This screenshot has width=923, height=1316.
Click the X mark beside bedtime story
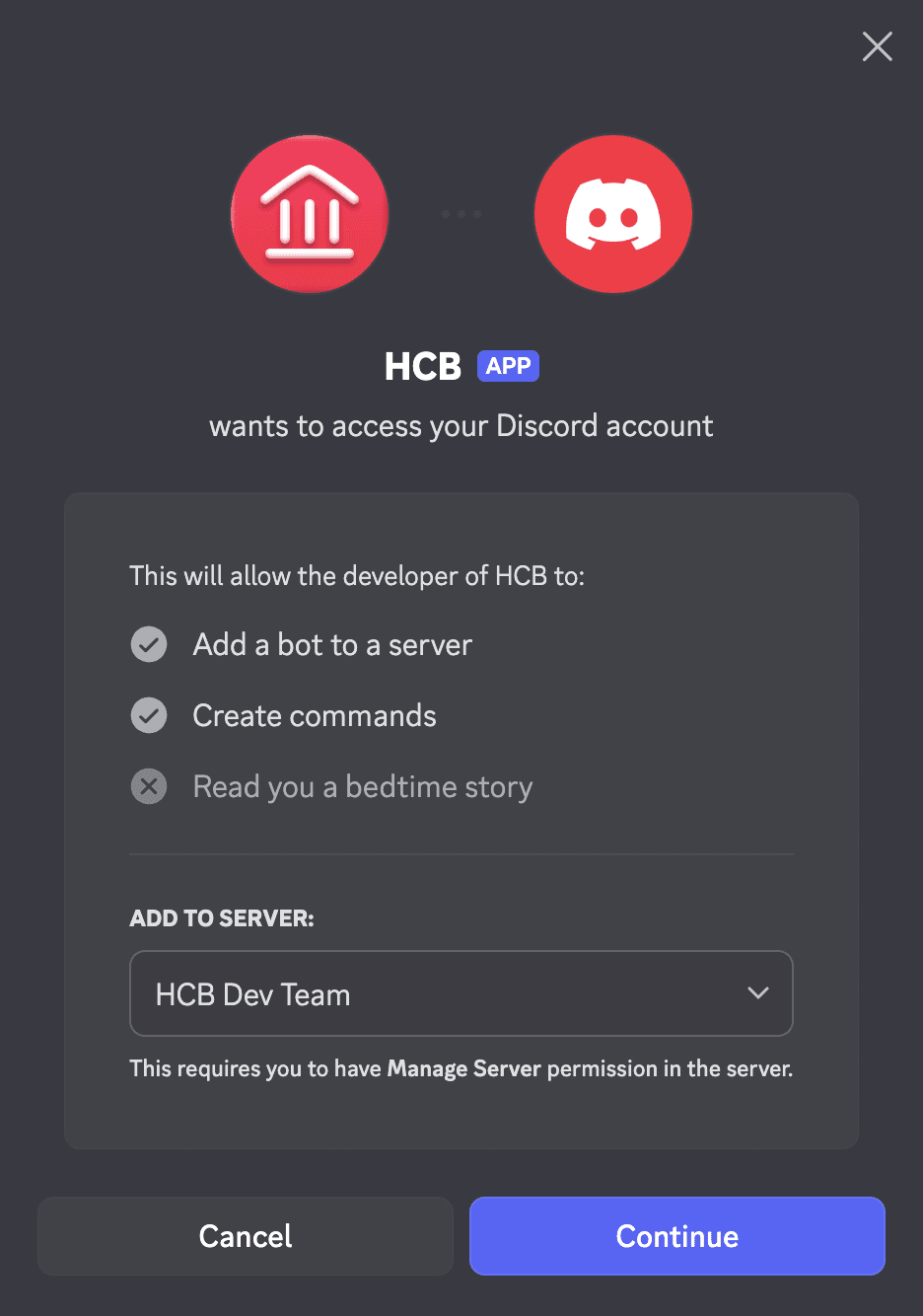click(149, 787)
